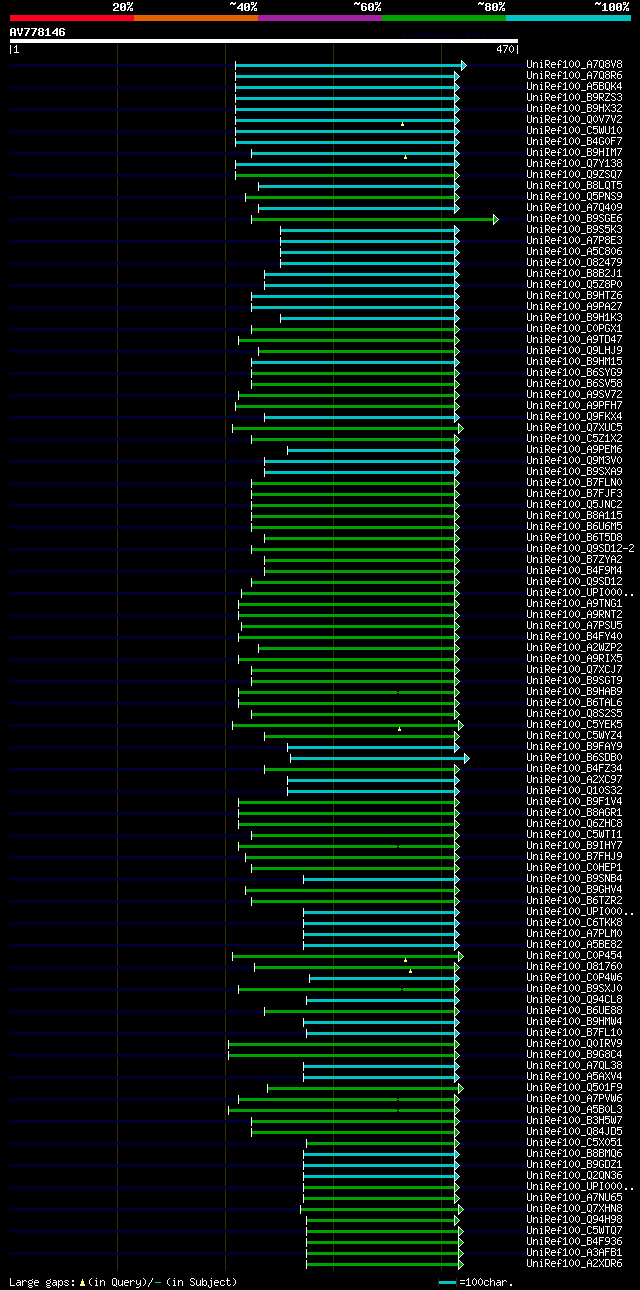Select label UniRef100_A7Q409
The height and width of the screenshot is (1290, 640).
(x=574, y=208)
